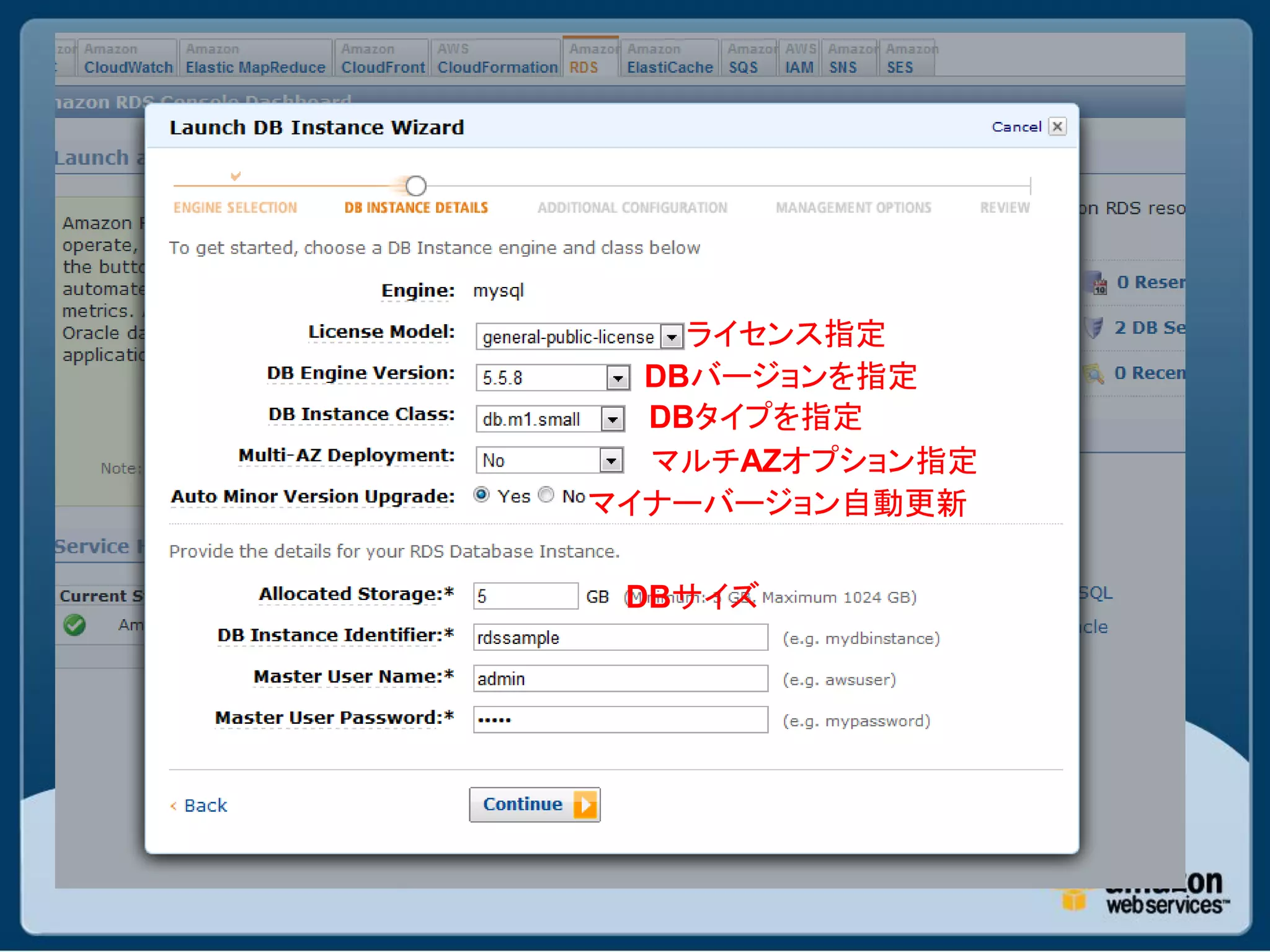Click the Engine Selection wizard step
This screenshot has height=952, width=1270.
(235, 208)
